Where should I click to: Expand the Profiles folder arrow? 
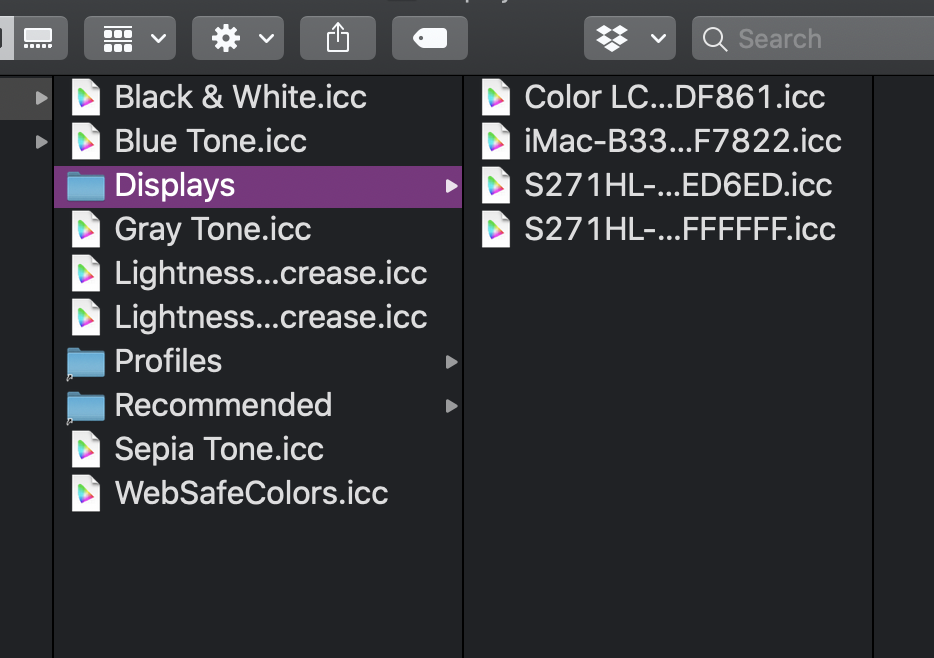click(x=452, y=362)
